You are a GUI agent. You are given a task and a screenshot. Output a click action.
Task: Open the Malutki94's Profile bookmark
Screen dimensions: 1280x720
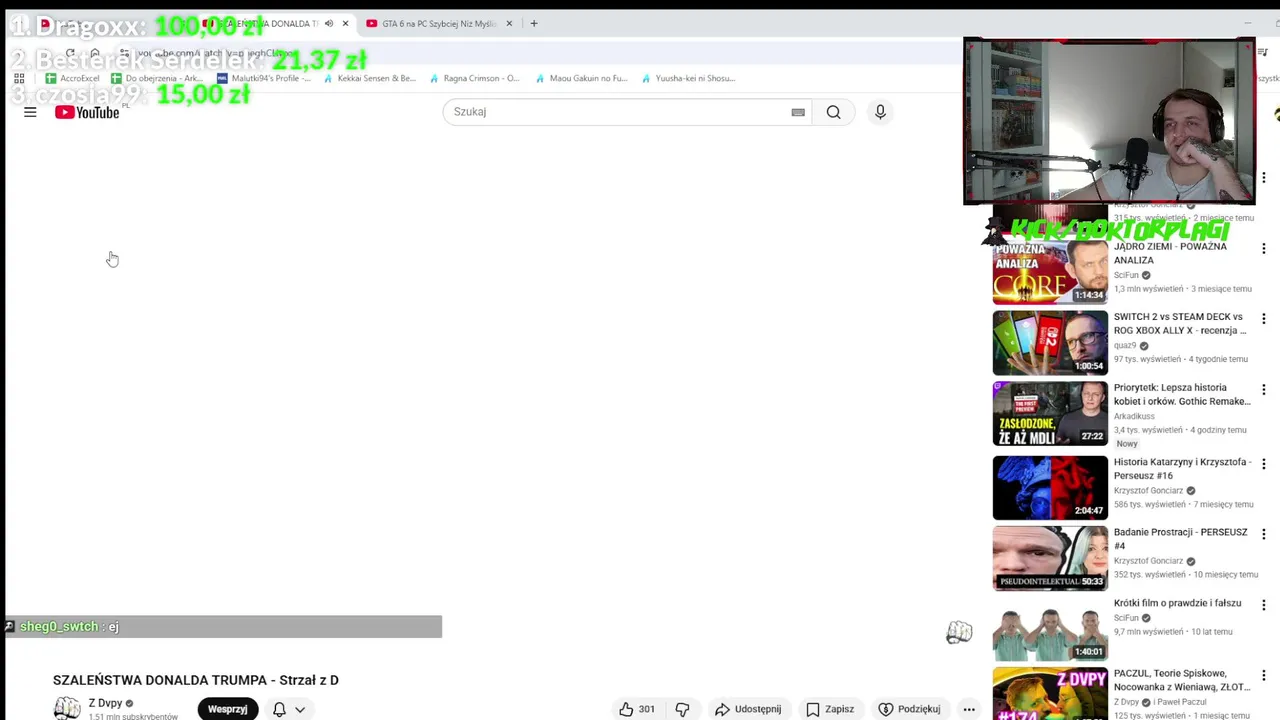tap(265, 78)
